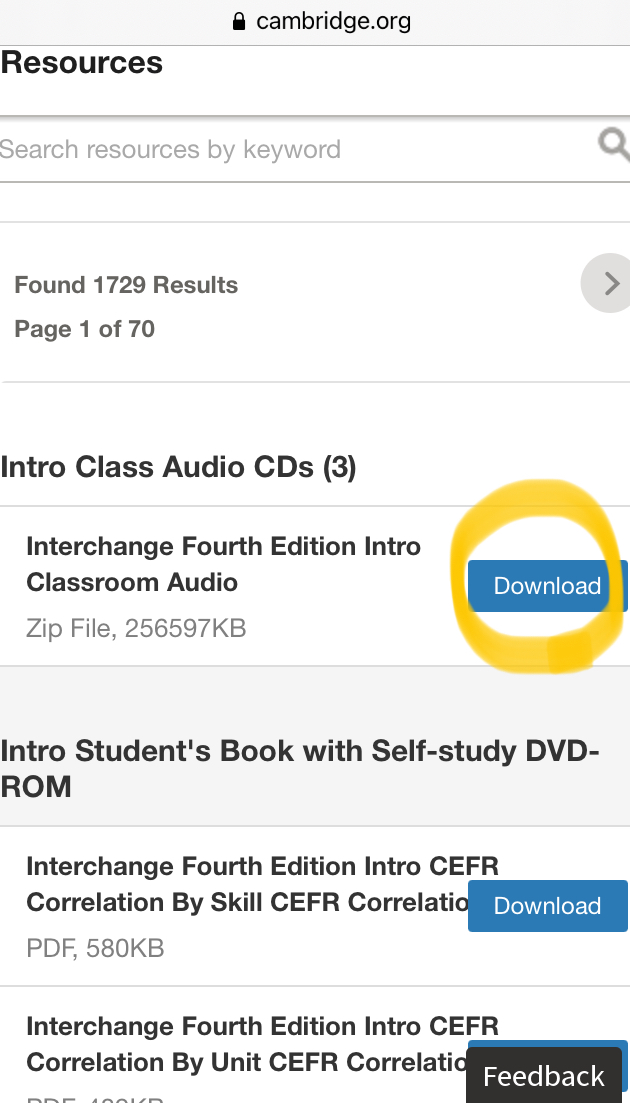This screenshot has height=1103, width=630.
Task: Click the Resources heading
Action: pyautogui.click(x=82, y=62)
